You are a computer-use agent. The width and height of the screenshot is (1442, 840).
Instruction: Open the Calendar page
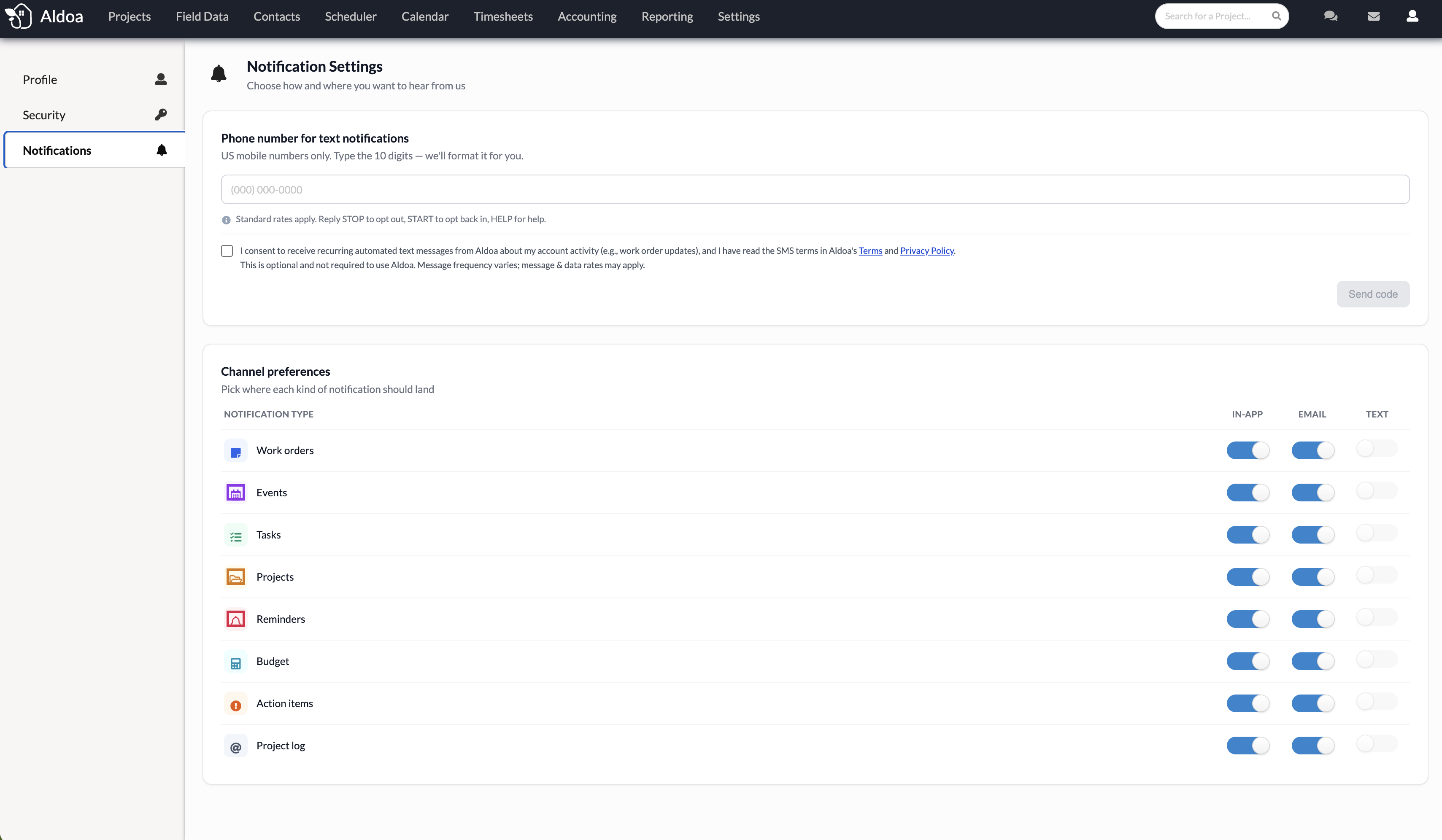click(424, 16)
